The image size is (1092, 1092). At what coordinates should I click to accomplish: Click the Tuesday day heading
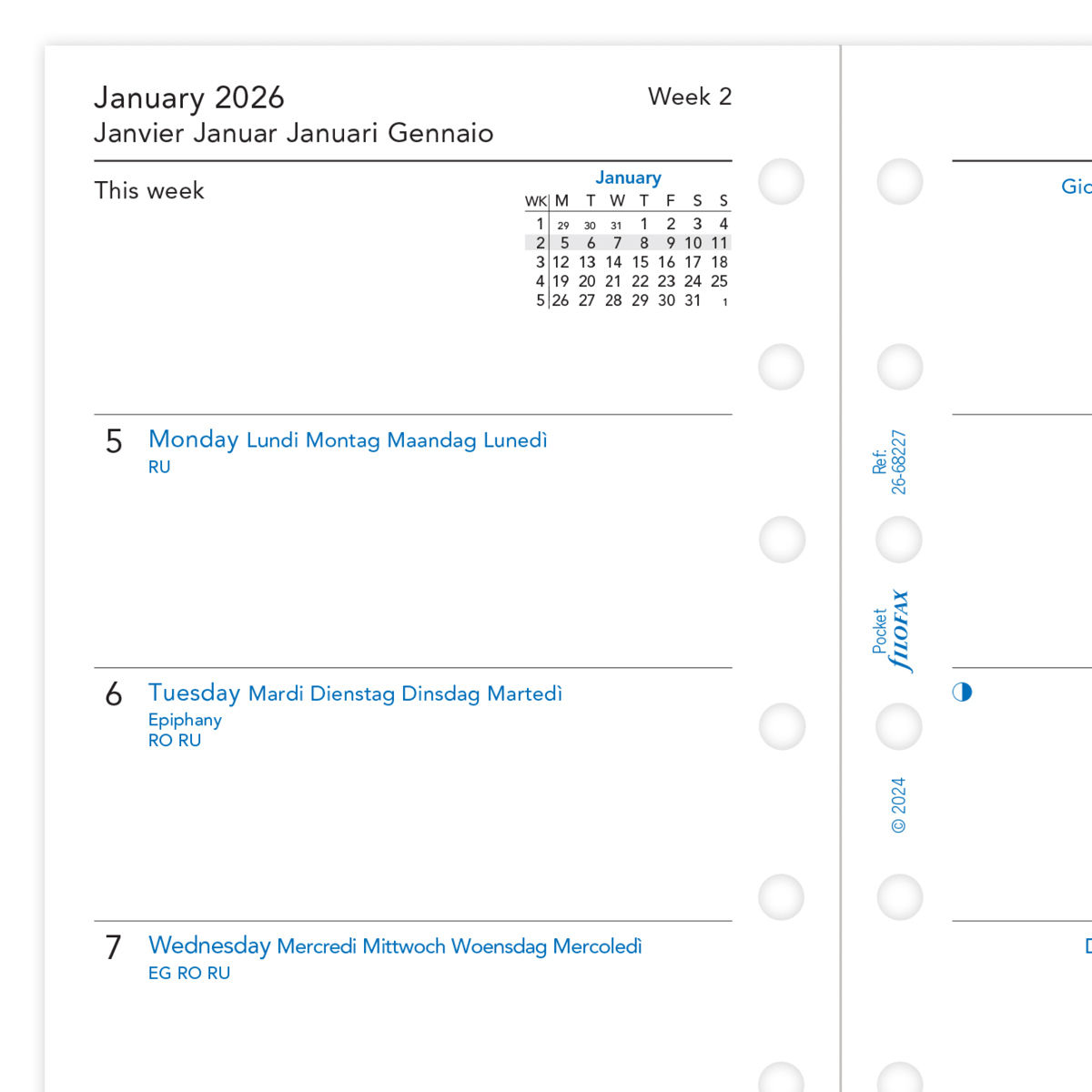pyautogui.click(x=195, y=693)
